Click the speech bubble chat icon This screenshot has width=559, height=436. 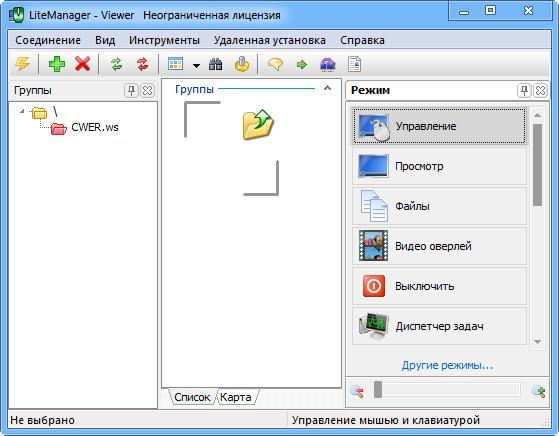coord(276,65)
